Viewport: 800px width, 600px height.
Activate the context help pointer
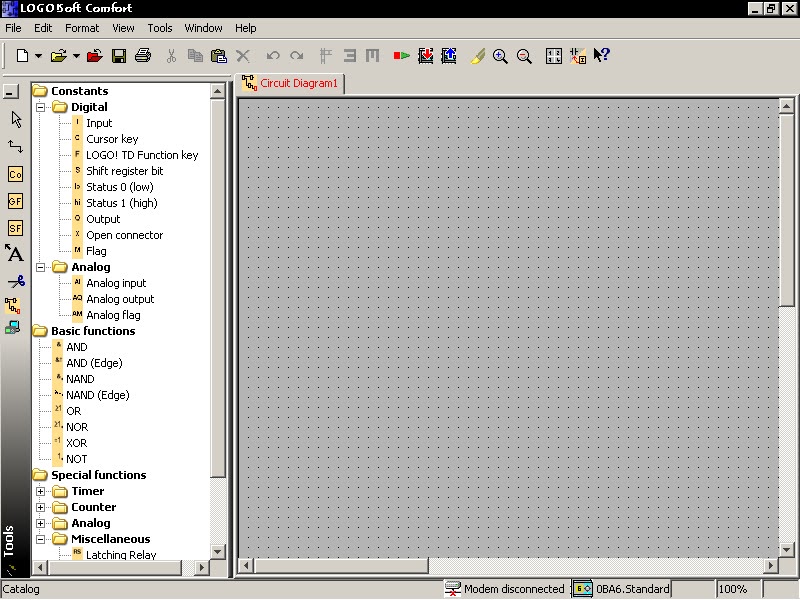[601, 56]
